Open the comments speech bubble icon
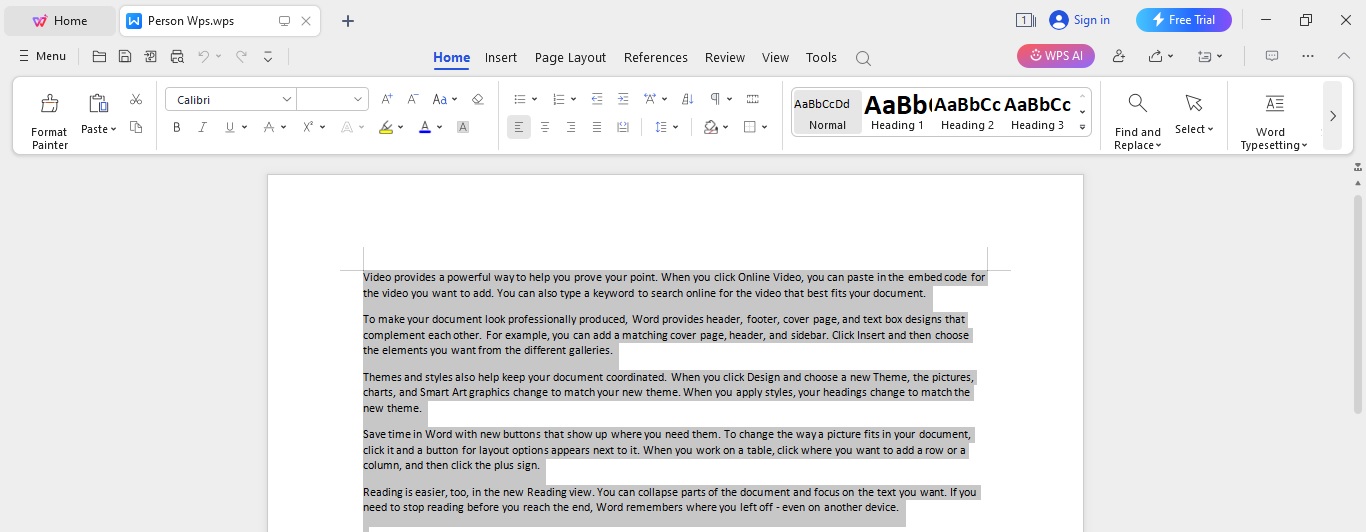1366x532 pixels. (x=1272, y=56)
